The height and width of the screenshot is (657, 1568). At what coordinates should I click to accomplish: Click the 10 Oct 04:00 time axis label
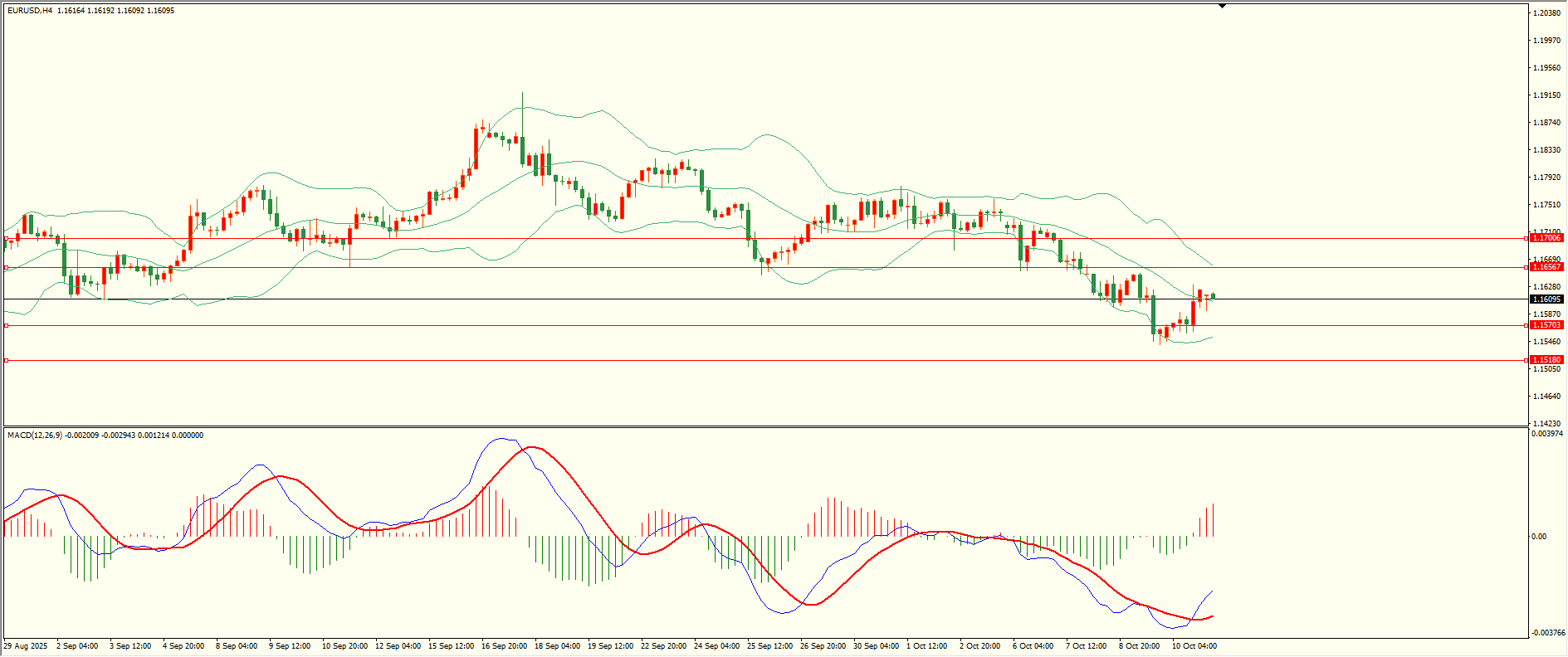1194,646
